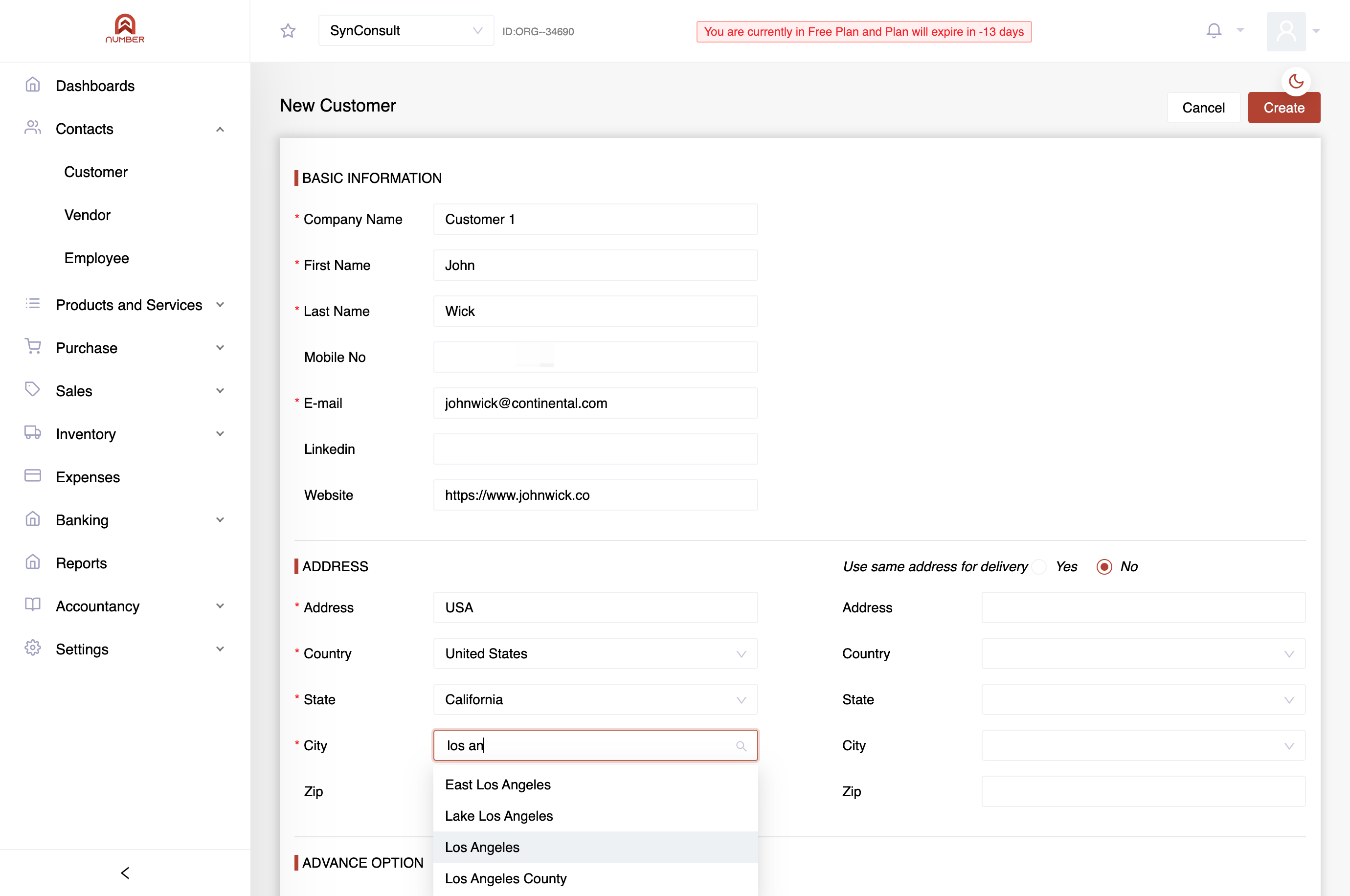1350x896 pixels.
Task: Open the Employee submenu item
Action: pos(96,258)
